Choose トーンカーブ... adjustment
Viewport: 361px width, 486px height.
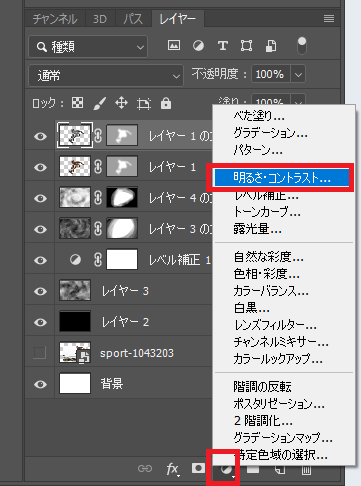click(267, 212)
